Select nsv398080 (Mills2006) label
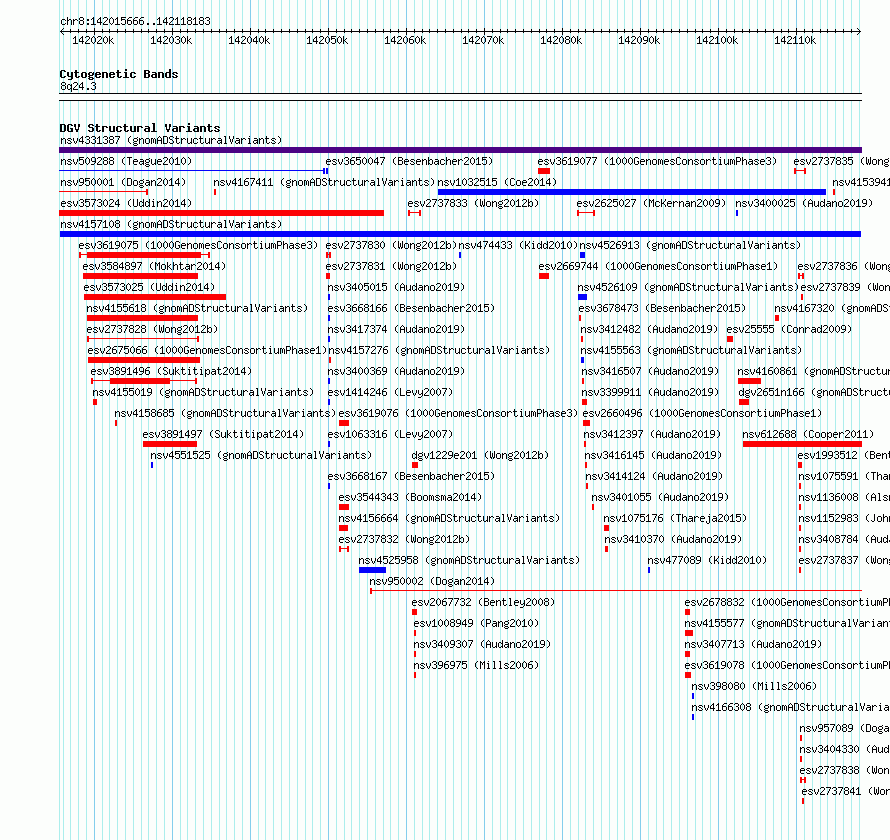Viewport: 890px width, 840px height. pyautogui.click(x=754, y=686)
